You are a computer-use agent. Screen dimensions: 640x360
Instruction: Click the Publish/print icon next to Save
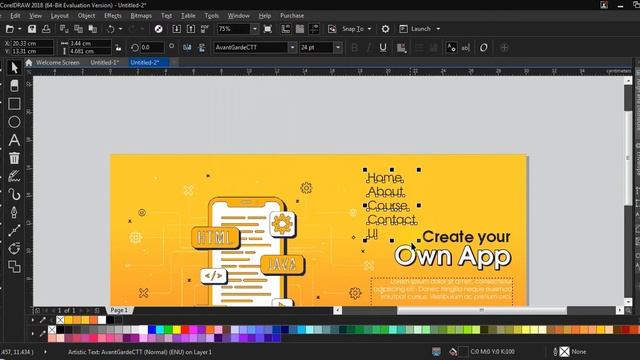click(x=46, y=29)
